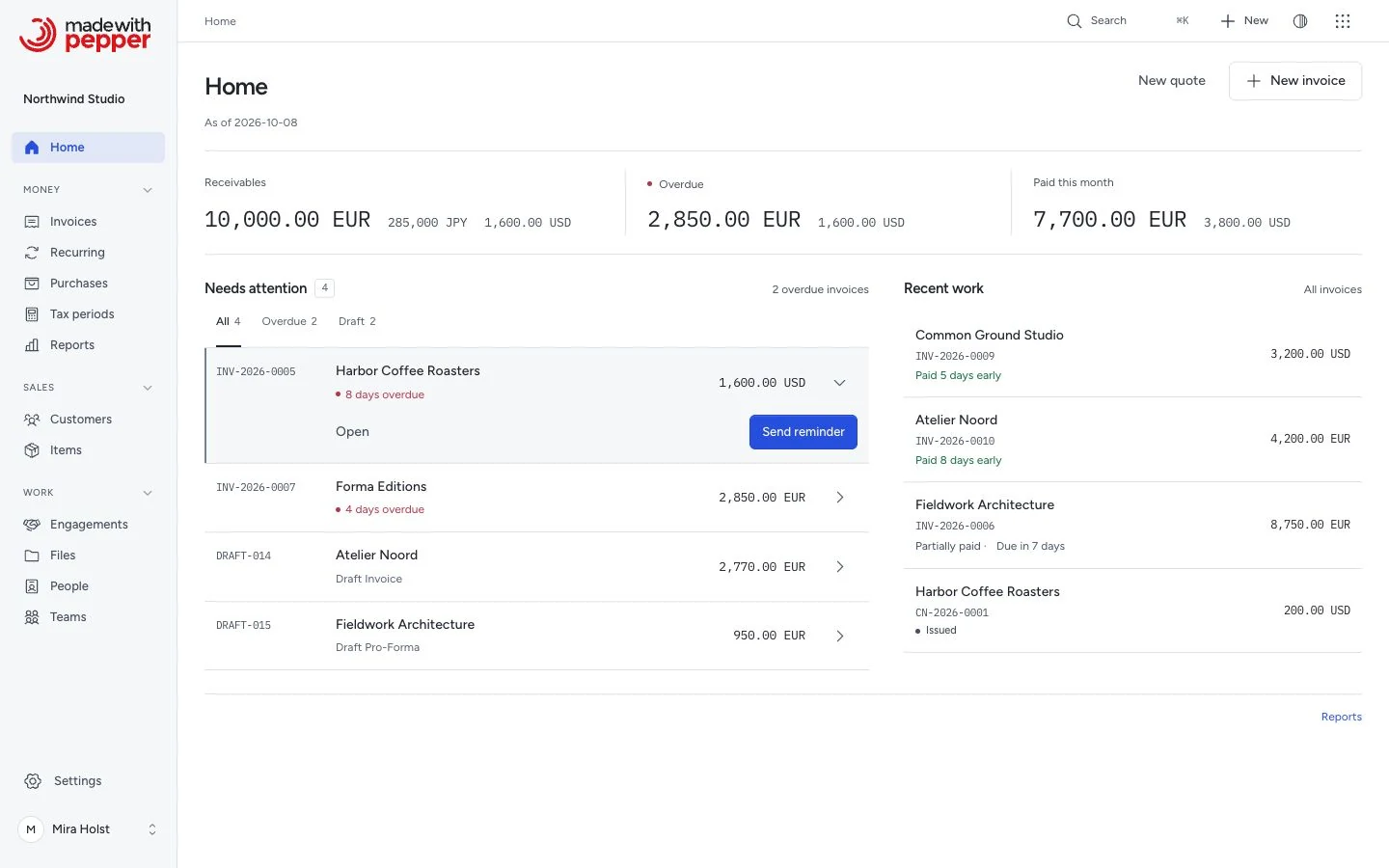
Task: Open the People sidebar icon
Action: click(32, 586)
